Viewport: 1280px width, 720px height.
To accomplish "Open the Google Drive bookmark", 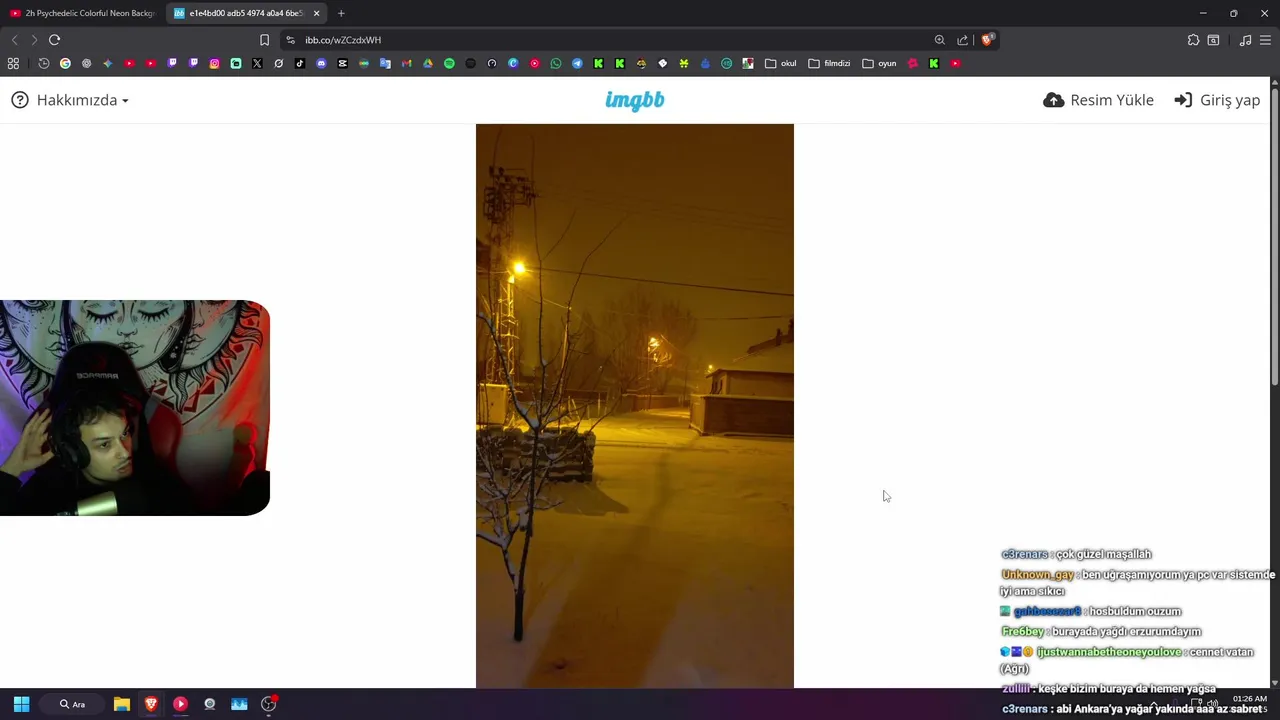I will [x=427, y=63].
